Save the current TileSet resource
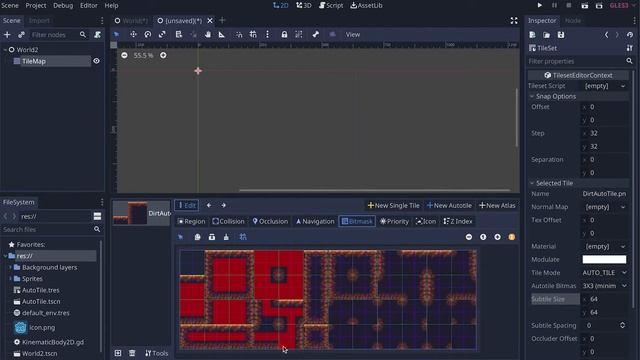 coord(561,35)
